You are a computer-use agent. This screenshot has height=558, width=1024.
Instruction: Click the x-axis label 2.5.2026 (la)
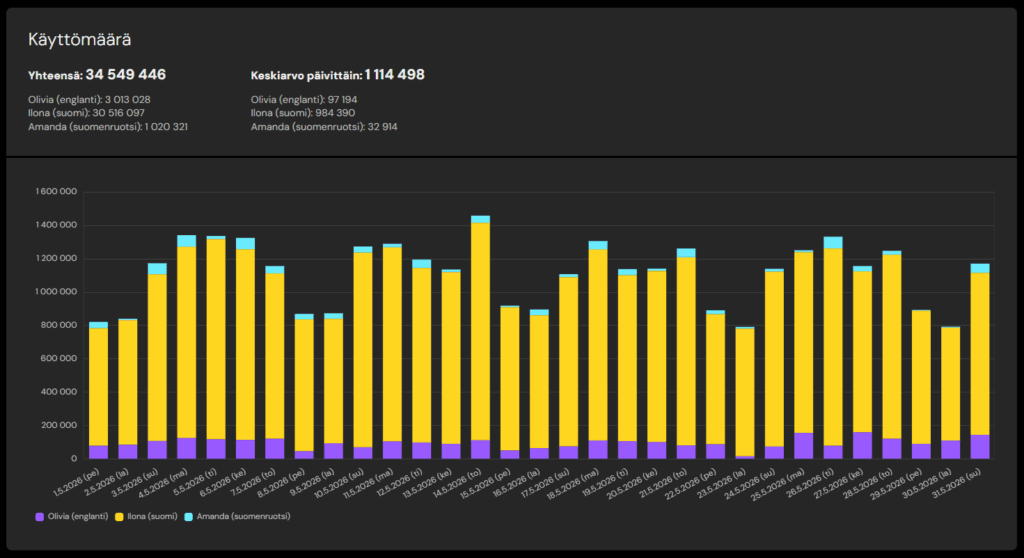pyautogui.click(x=108, y=482)
